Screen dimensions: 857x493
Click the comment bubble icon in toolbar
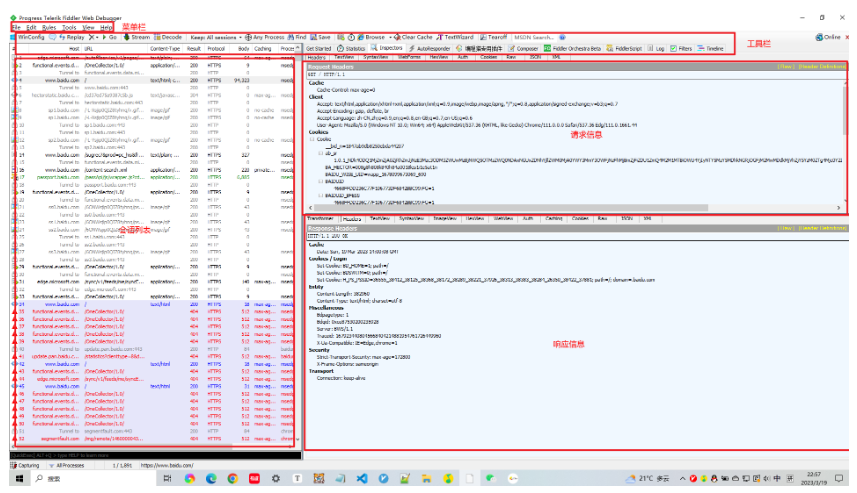coord(52,37)
